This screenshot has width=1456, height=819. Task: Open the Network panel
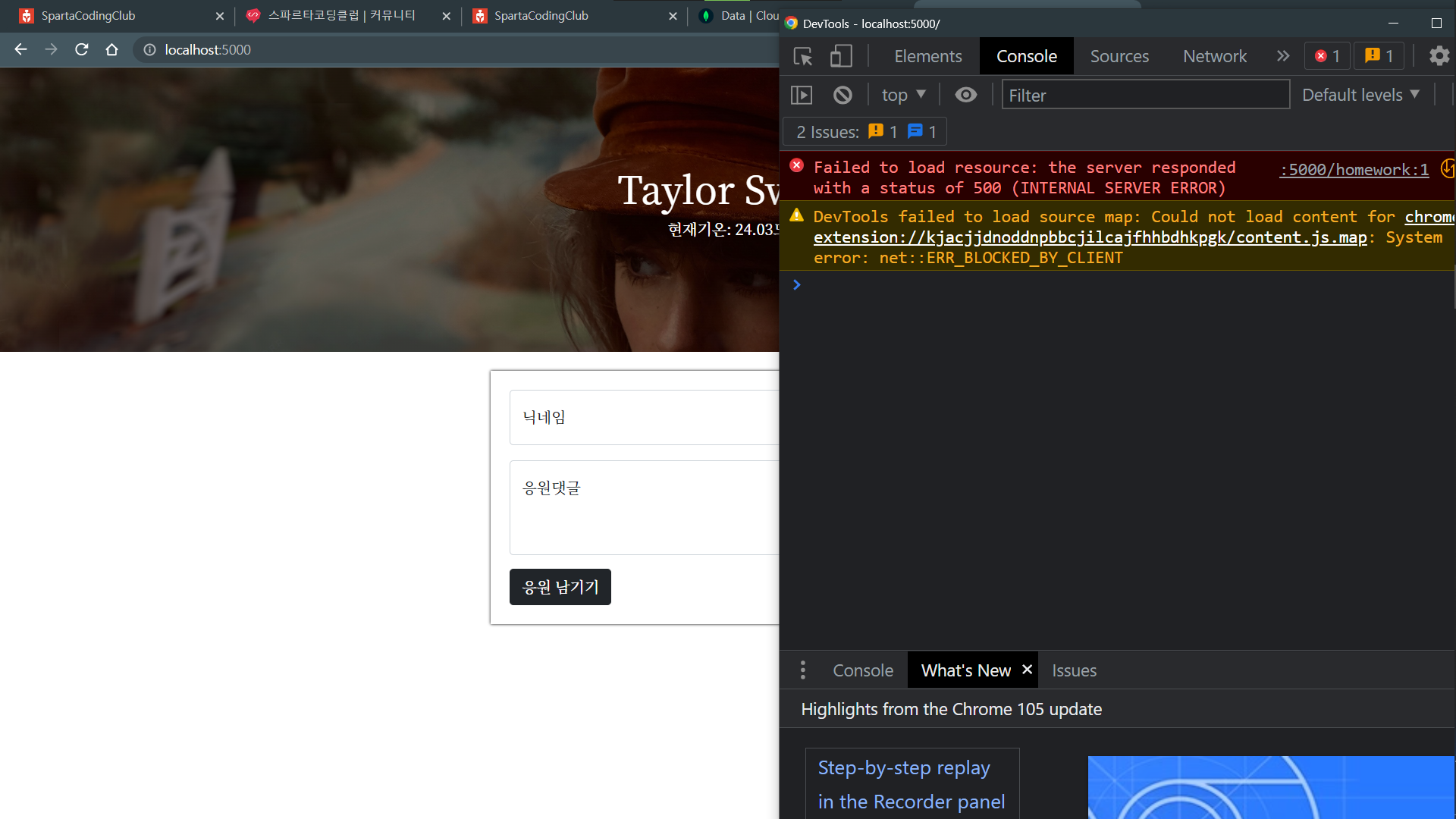[x=1215, y=56]
